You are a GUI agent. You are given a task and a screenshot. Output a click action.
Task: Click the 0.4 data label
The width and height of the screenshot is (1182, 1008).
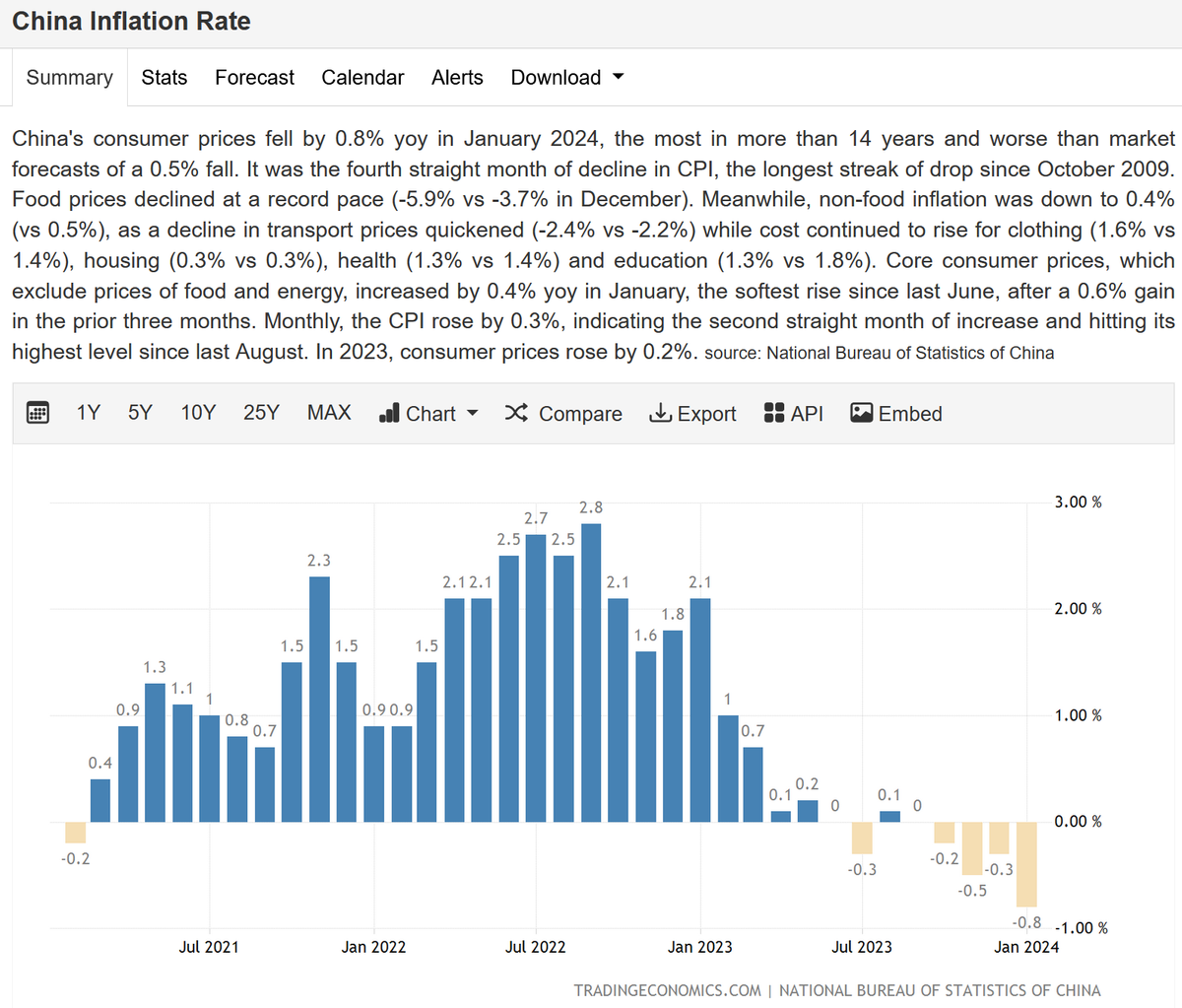point(99,764)
